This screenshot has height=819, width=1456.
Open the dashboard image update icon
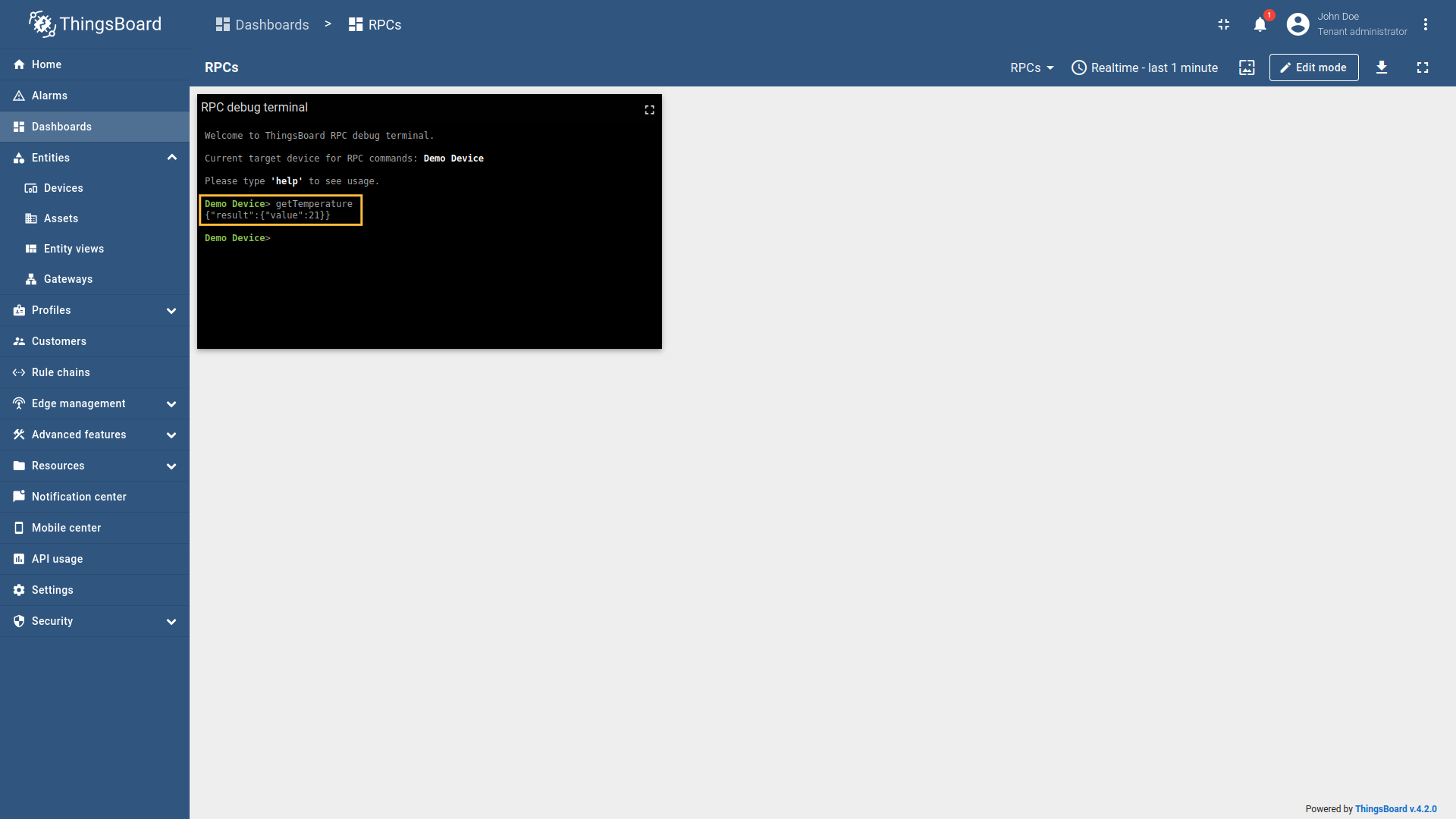pyautogui.click(x=1247, y=67)
